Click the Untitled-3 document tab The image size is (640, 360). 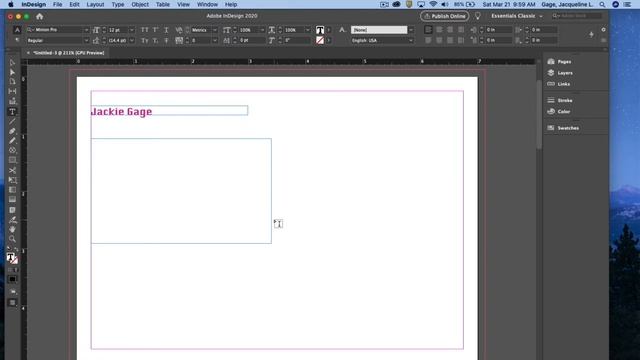[x=69, y=53]
